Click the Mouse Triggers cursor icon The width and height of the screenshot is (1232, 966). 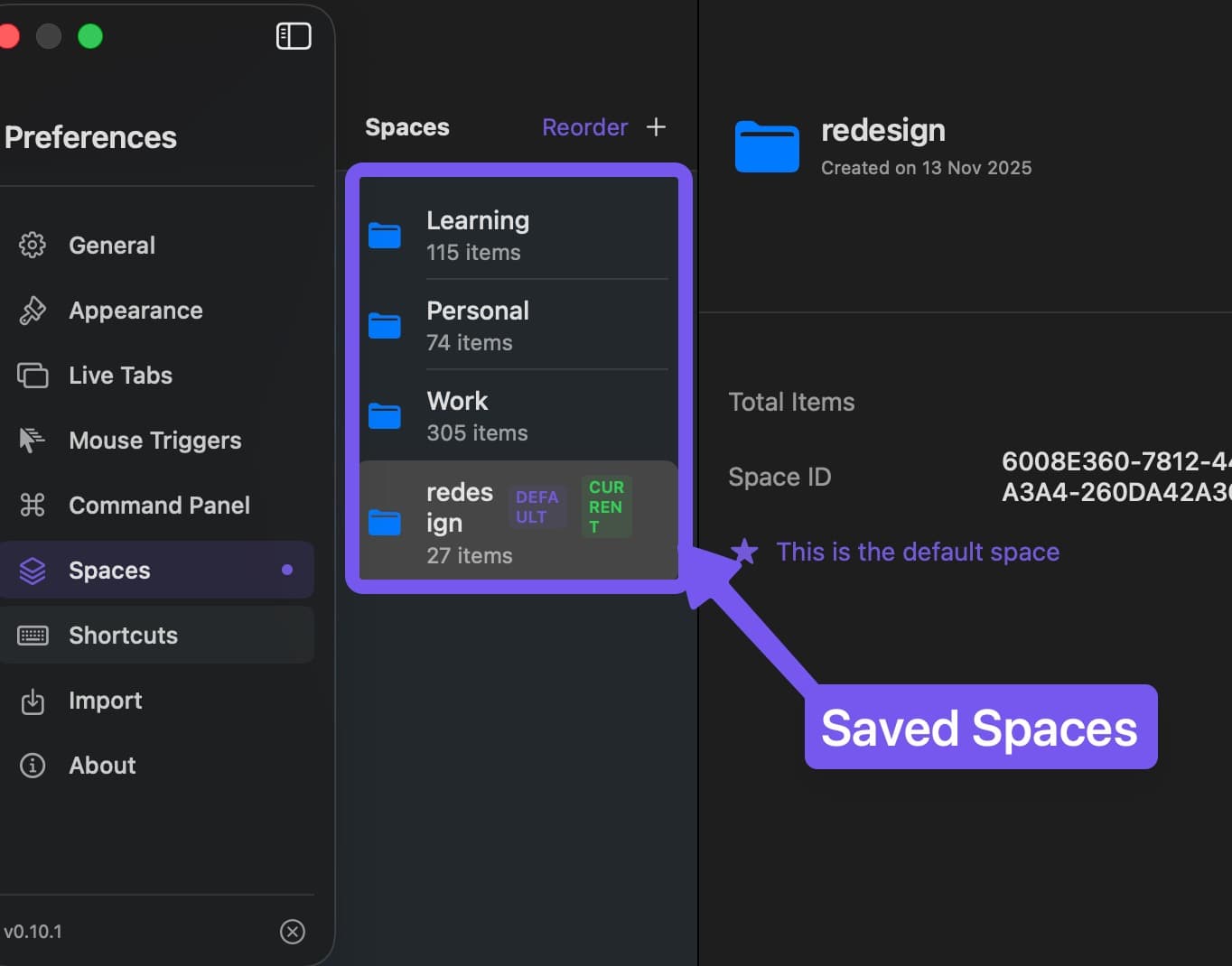pos(32,440)
